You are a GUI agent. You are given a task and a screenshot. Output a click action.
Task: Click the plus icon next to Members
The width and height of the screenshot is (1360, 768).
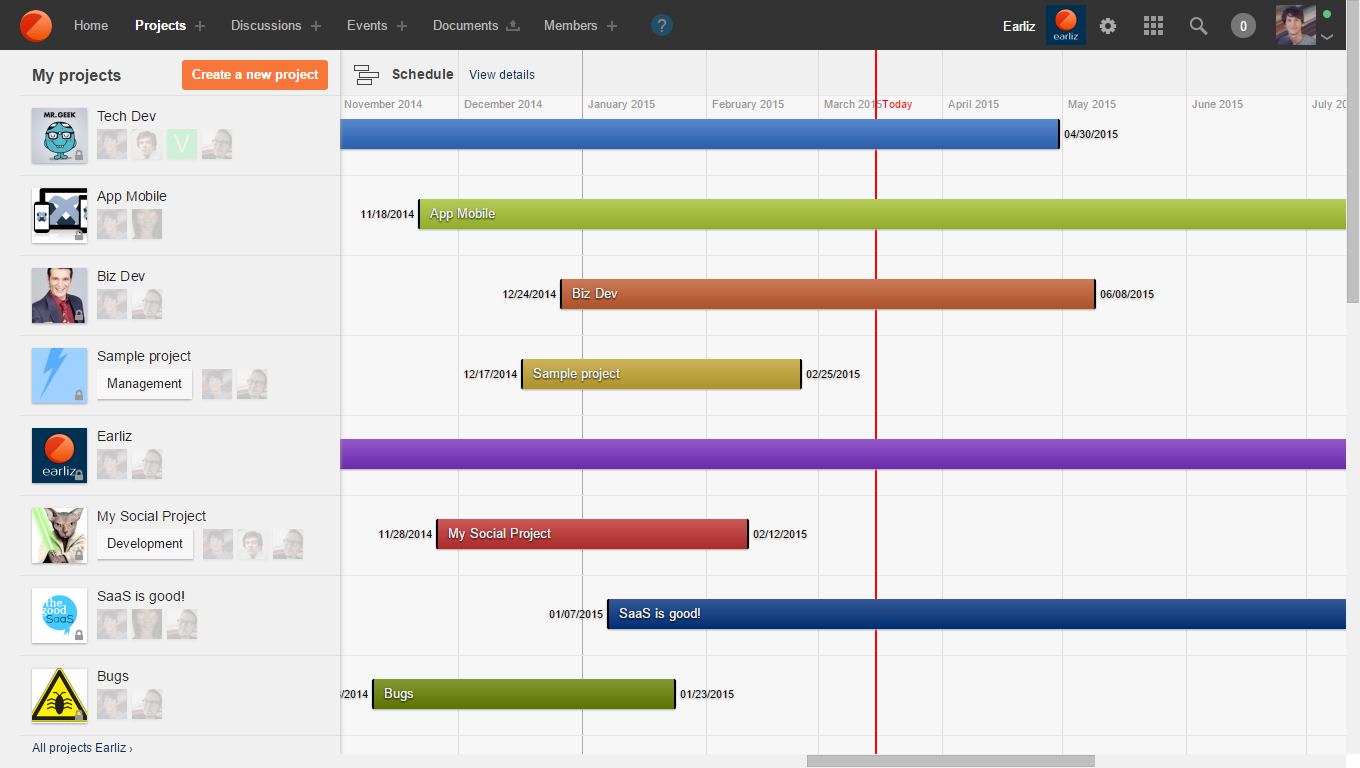coord(612,26)
